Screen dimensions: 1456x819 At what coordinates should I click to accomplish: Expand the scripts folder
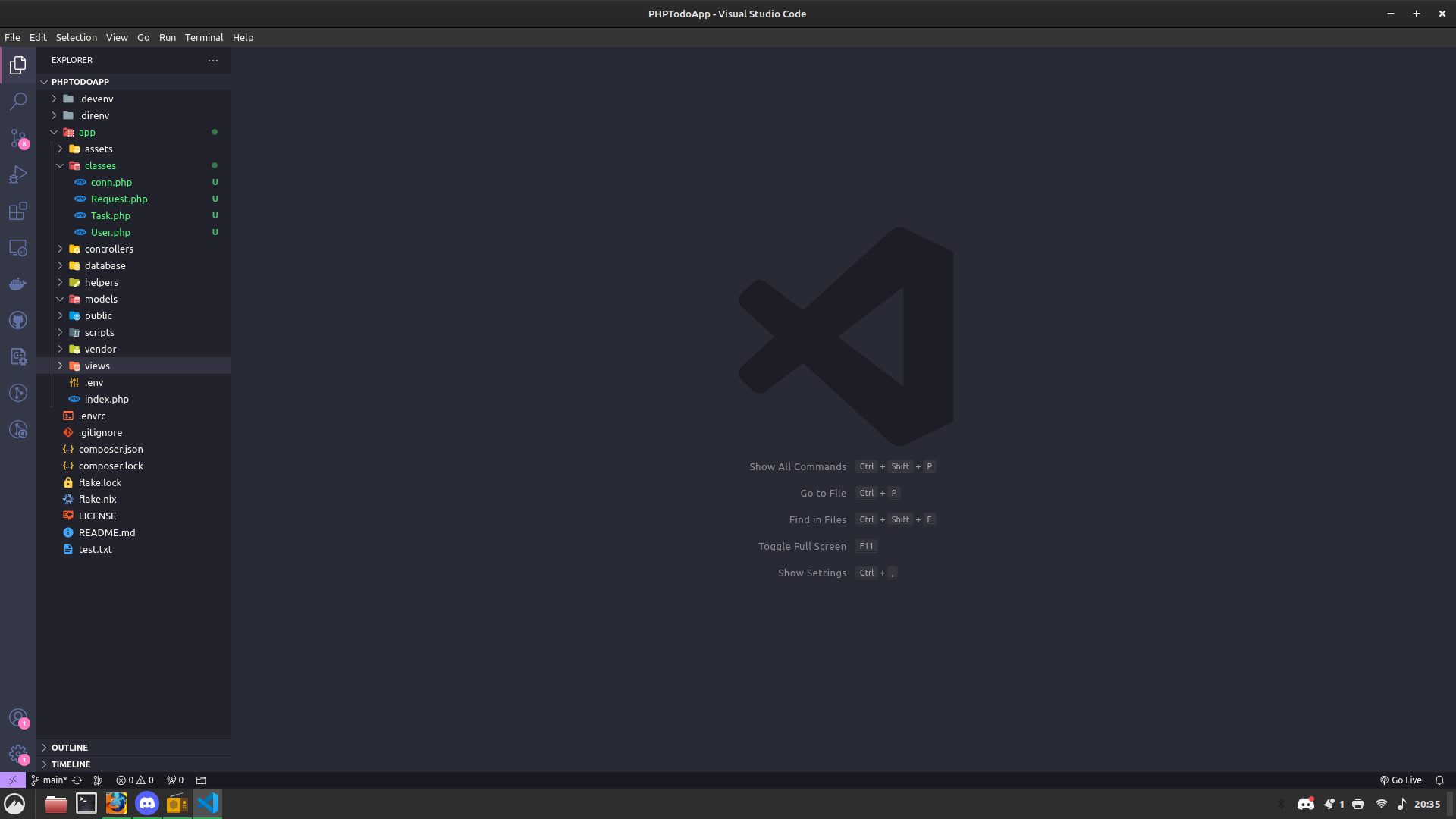(x=133, y=332)
